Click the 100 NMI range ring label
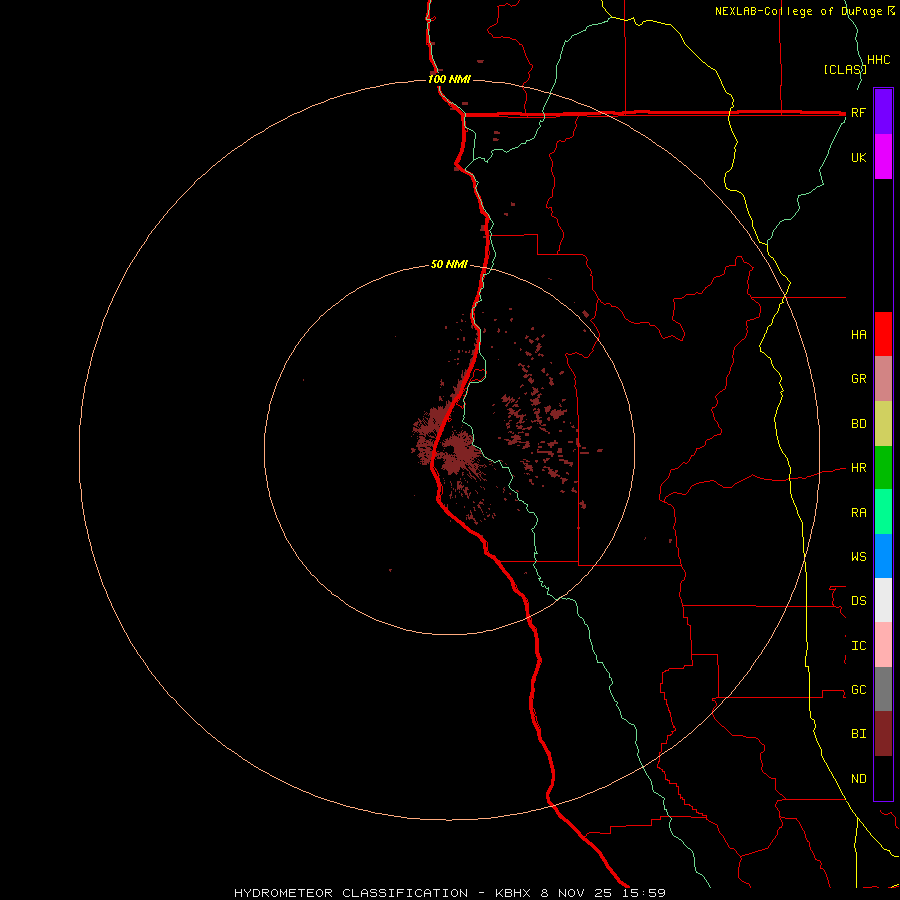The image size is (900, 900). point(449,79)
